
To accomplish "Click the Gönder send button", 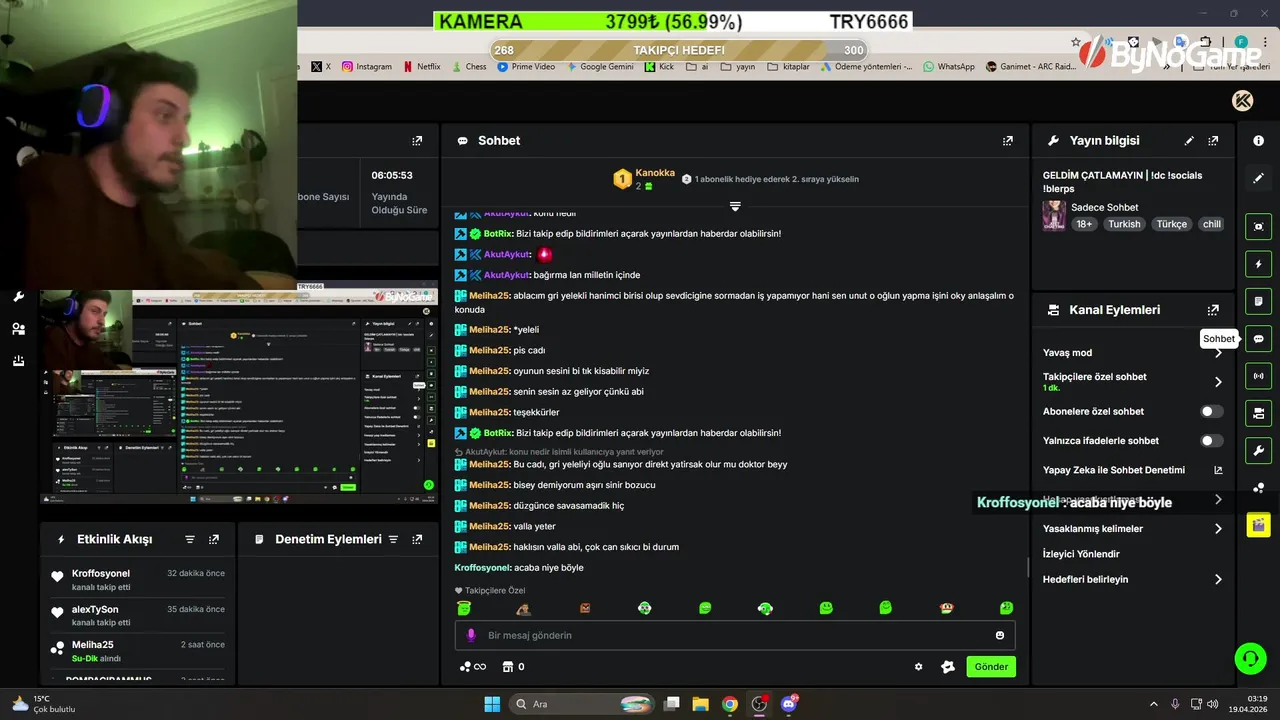I will [991, 667].
